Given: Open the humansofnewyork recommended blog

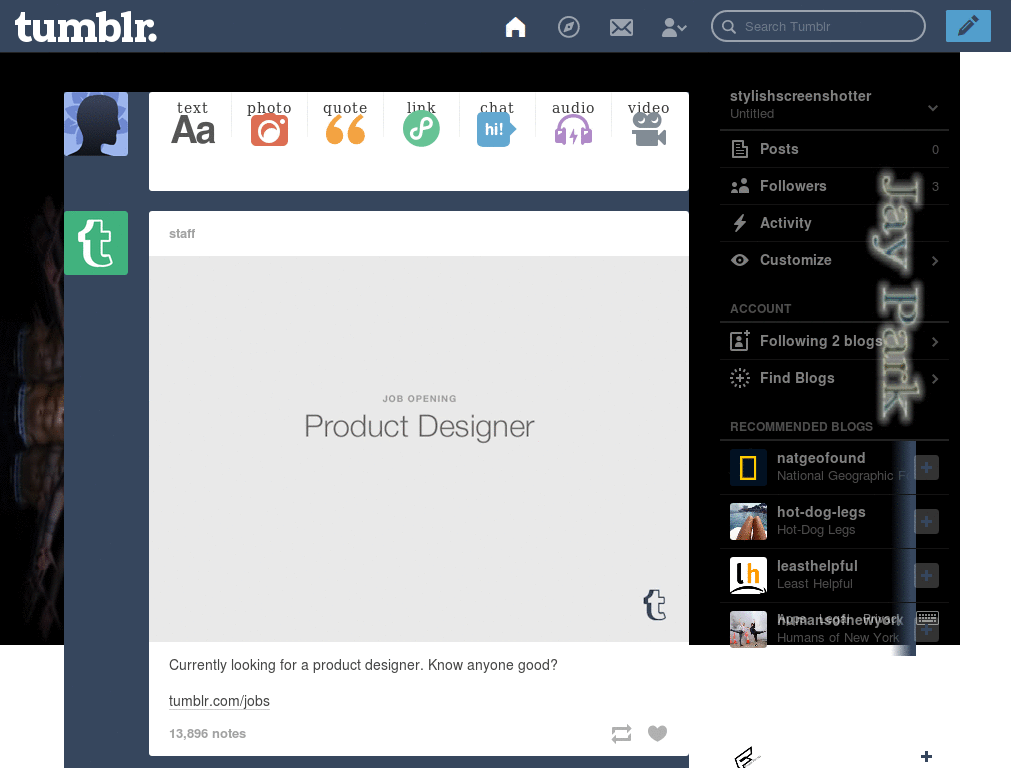Looking at the screenshot, I should click(840, 620).
